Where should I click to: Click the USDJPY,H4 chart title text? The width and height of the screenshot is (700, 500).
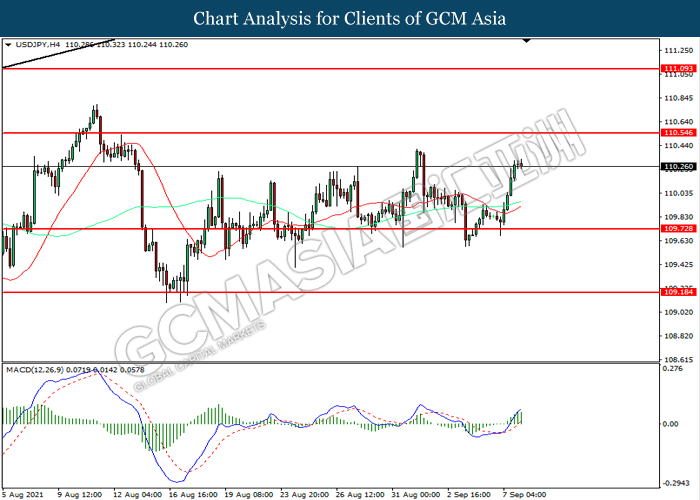tap(38, 45)
